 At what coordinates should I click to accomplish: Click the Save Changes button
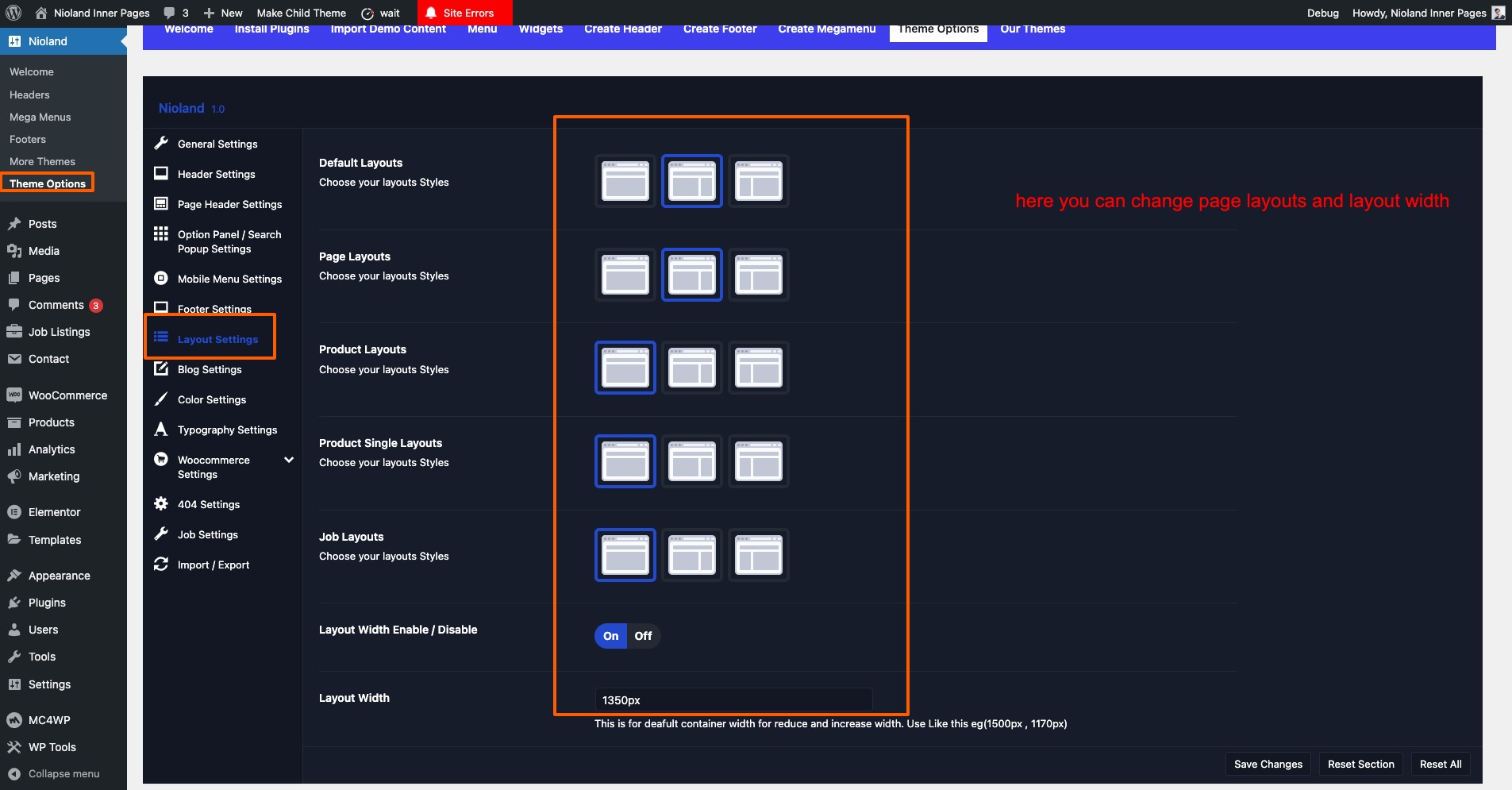[1268, 764]
